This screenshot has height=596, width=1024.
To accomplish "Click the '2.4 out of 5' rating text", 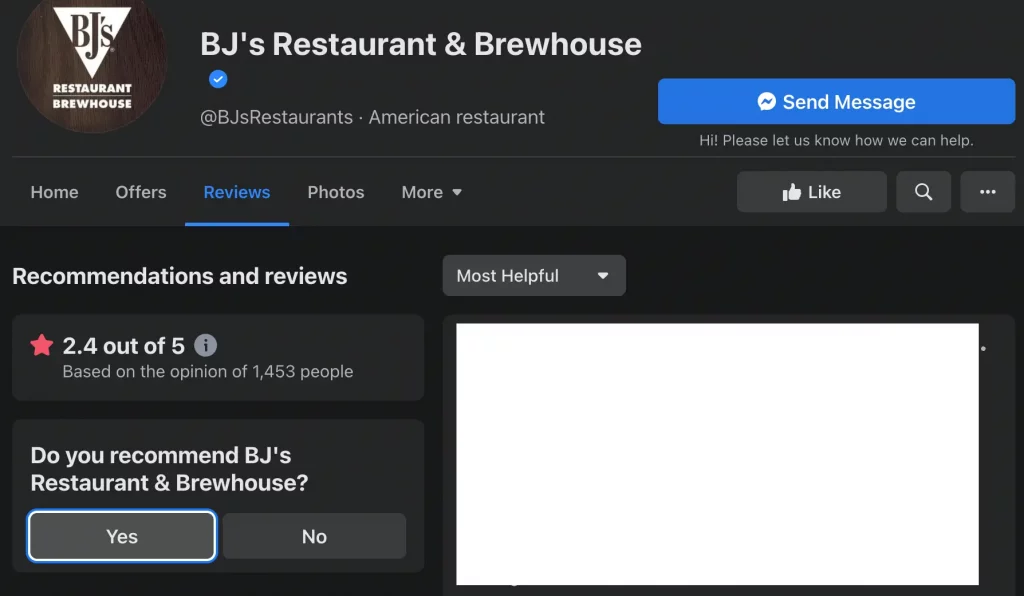I will (123, 346).
